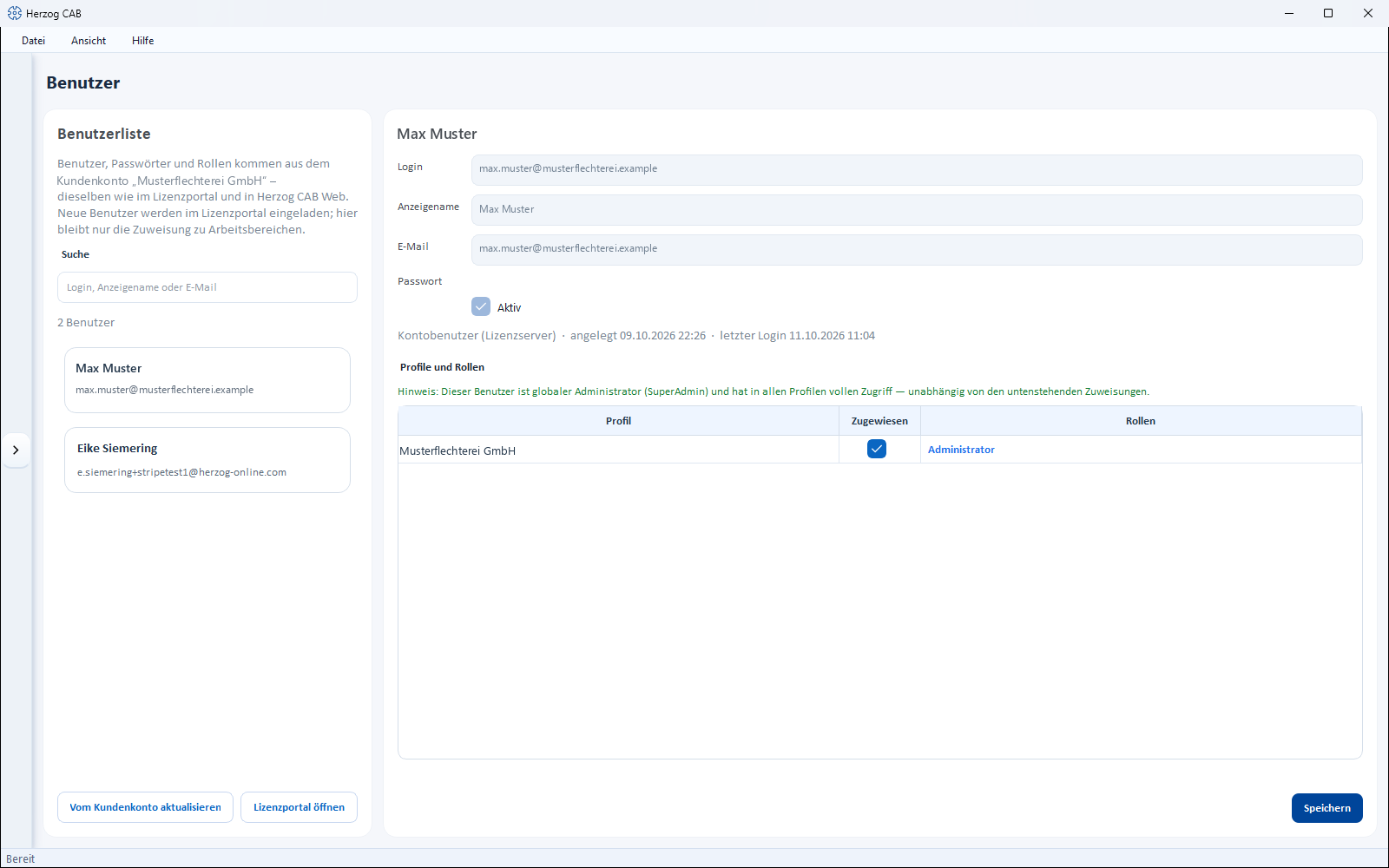Click the Profil column header
The height and width of the screenshot is (868, 1389).
click(618, 421)
